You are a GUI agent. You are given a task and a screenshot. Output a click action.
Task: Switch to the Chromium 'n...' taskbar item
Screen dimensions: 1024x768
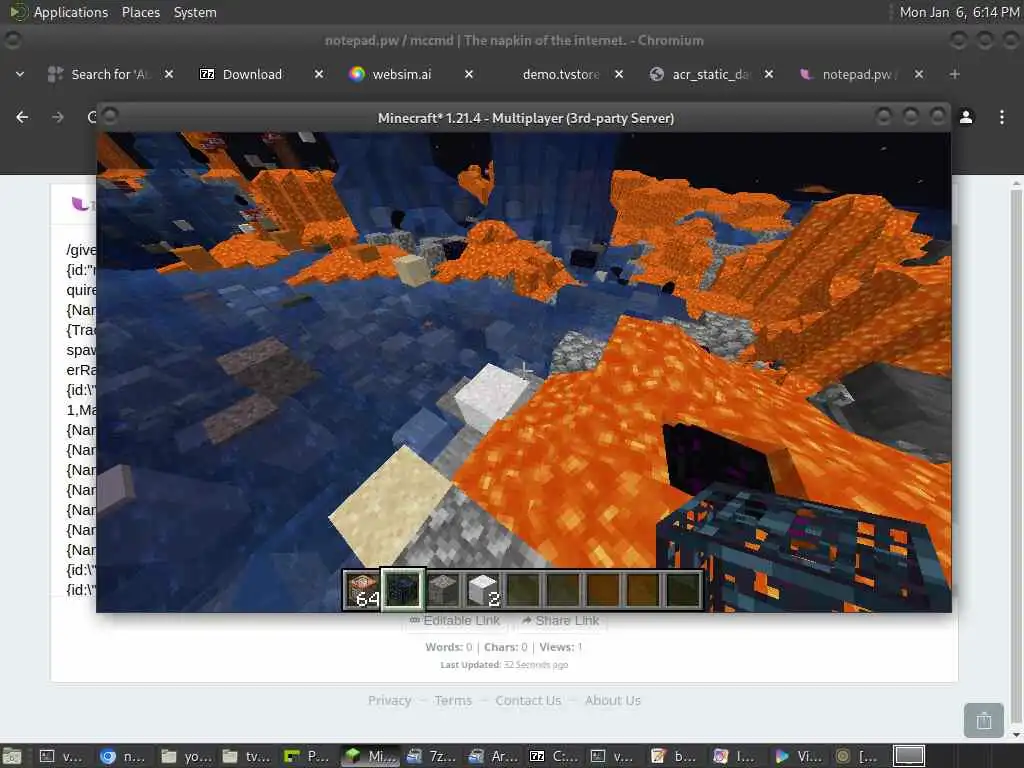(123, 756)
